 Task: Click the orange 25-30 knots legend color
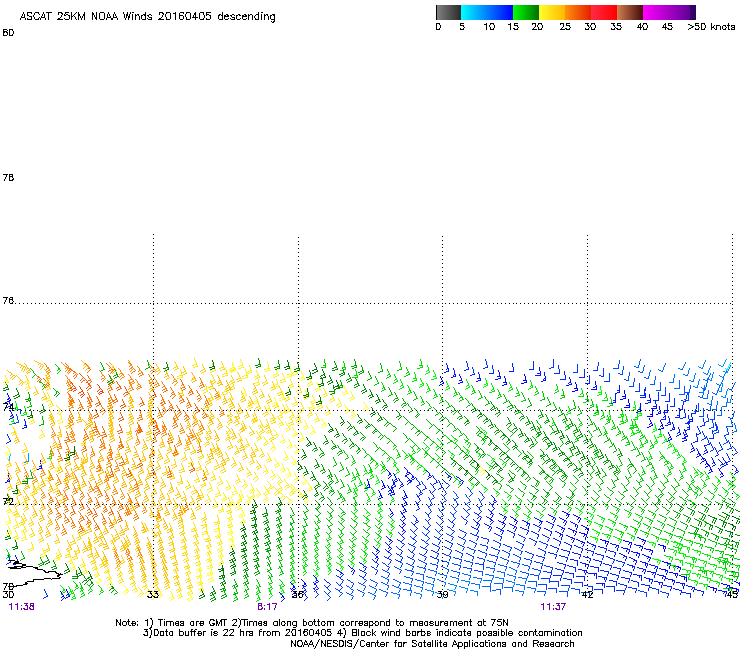pos(578,12)
